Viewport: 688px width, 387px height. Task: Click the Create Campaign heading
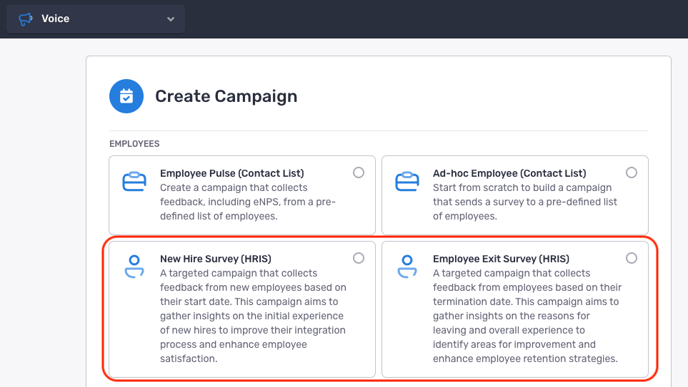click(226, 96)
